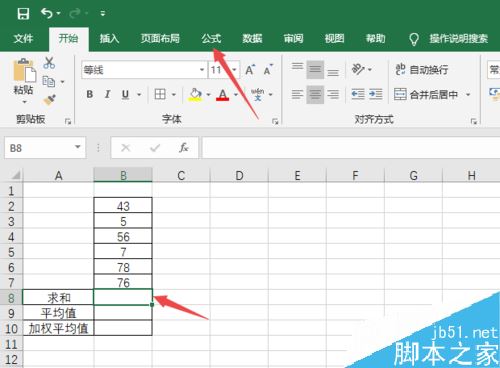The width and height of the screenshot is (500, 368).
Task: Click the greyed Redo arrow
Action: pyautogui.click(x=75, y=13)
